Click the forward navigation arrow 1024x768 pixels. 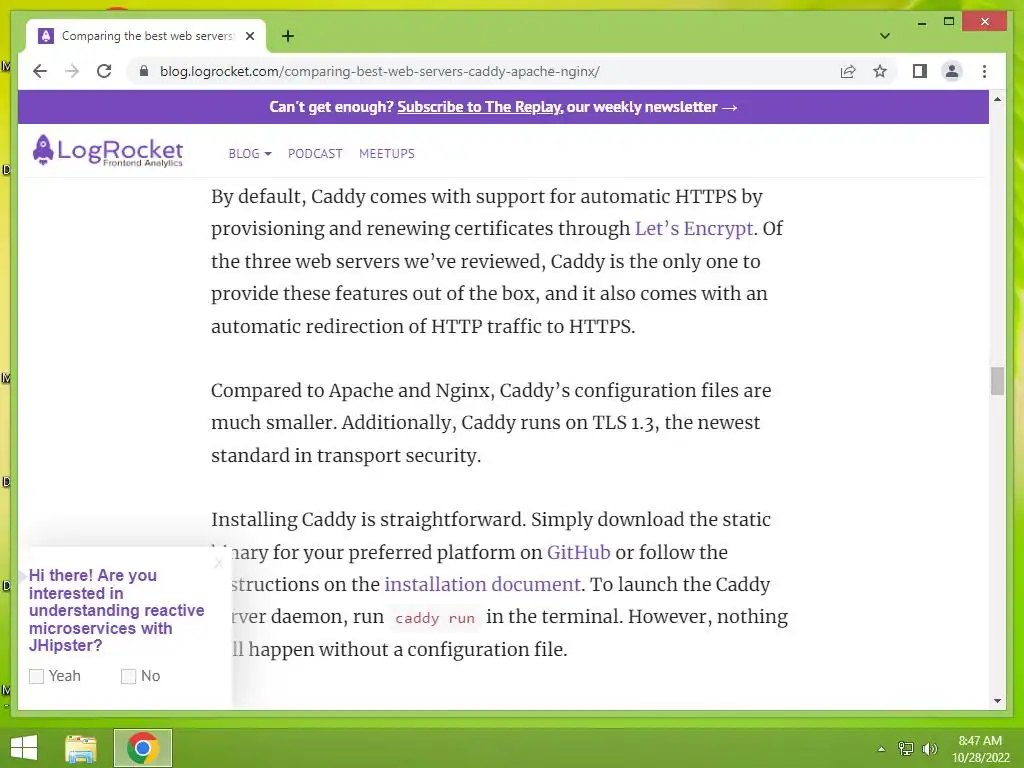click(72, 71)
